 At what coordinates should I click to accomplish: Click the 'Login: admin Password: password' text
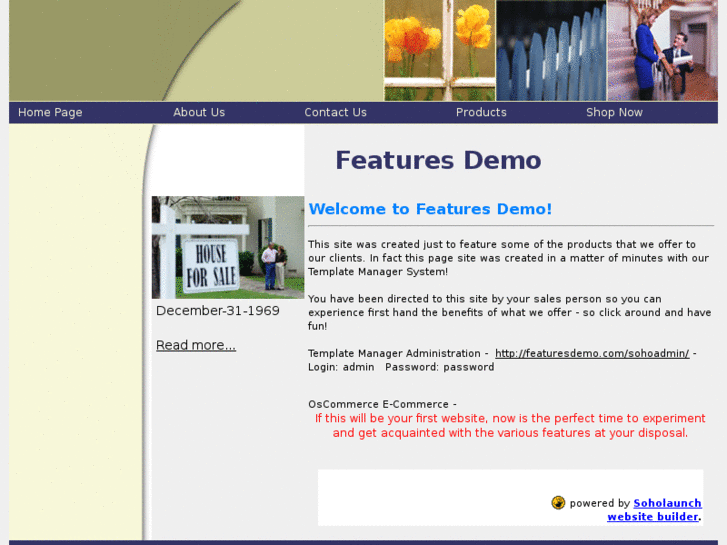tap(401, 367)
